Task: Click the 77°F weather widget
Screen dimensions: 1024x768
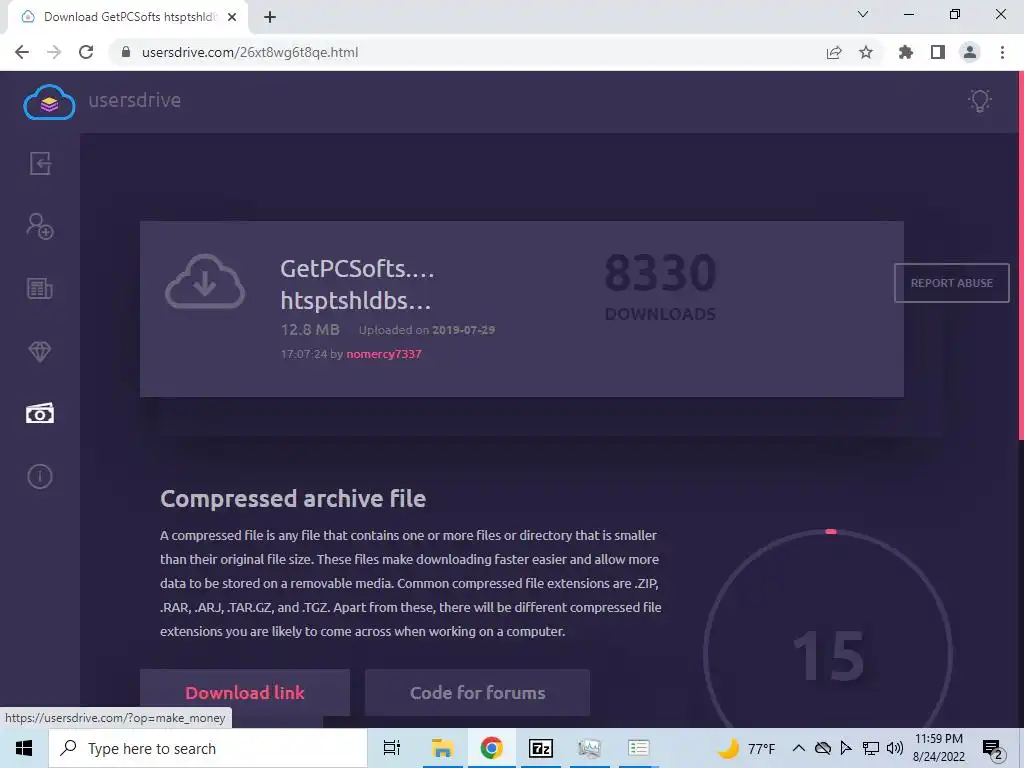Action: [x=746, y=748]
